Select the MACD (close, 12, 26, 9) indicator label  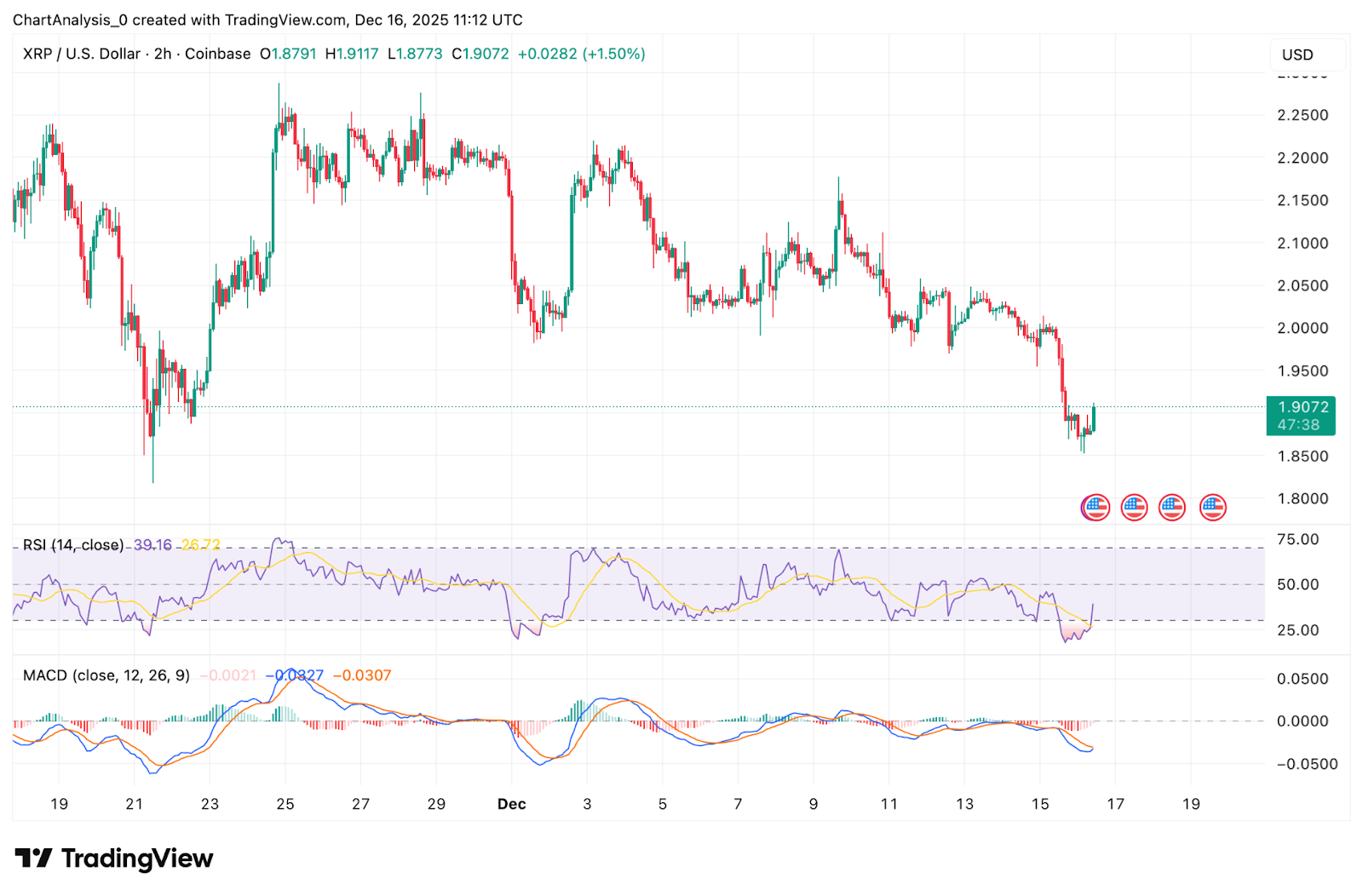(x=106, y=675)
